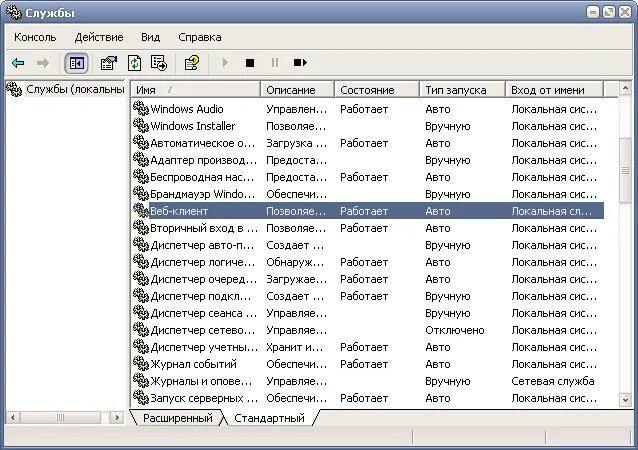This screenshot has height=450, width=638.
Task: Open the Вид menu
Action: click(x=151, y=37)
